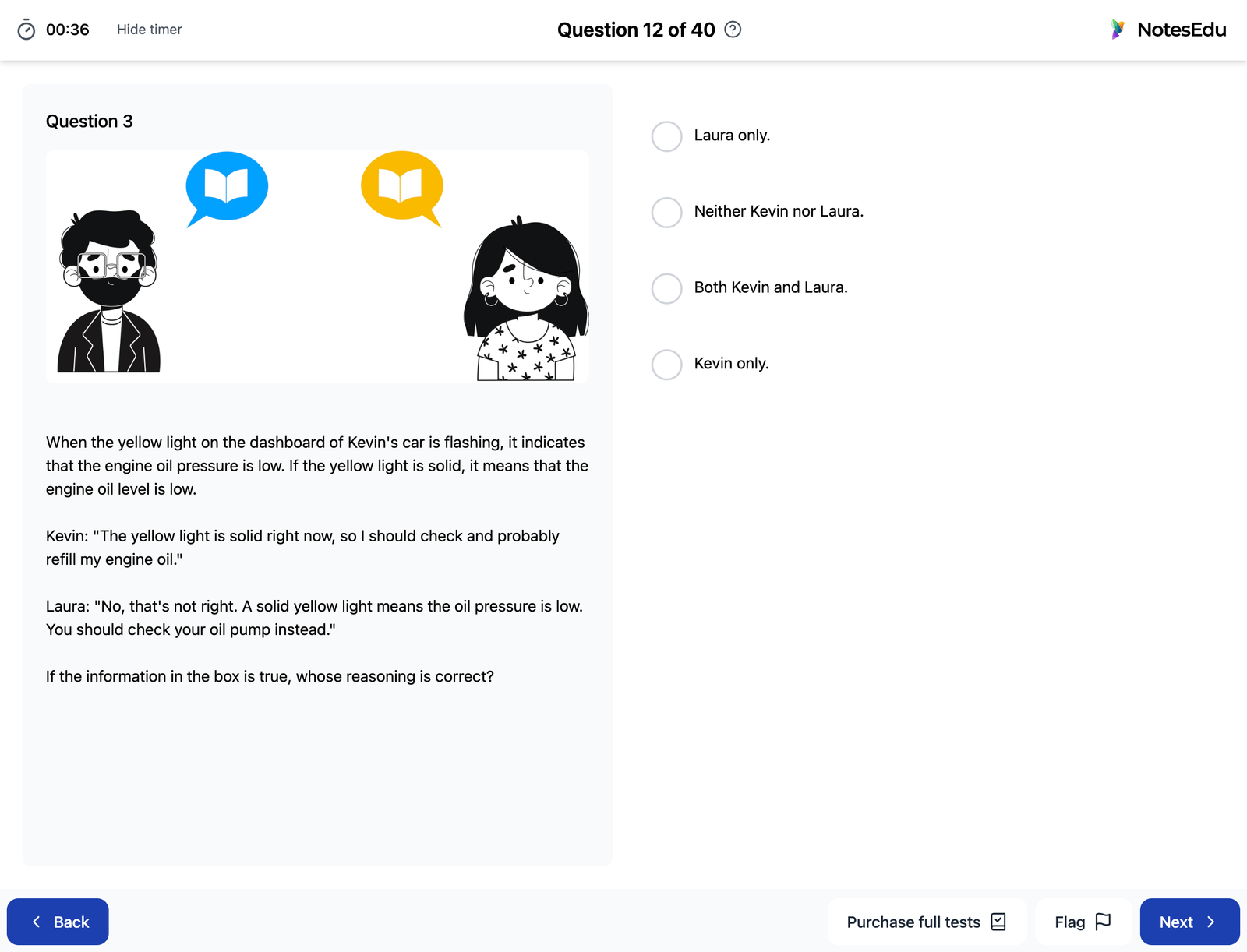
Task: Click the flag icon beside Flag
Action: click(1104, 922)
